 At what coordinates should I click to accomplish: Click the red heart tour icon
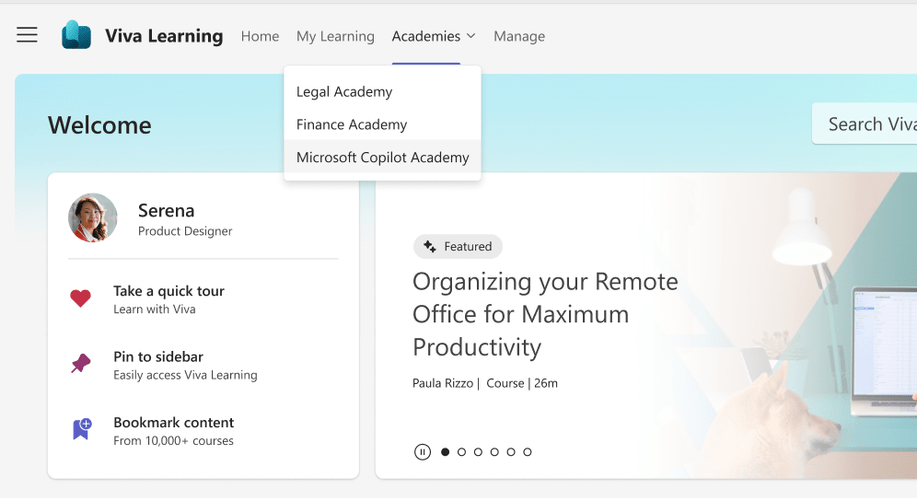click(81, 298)
